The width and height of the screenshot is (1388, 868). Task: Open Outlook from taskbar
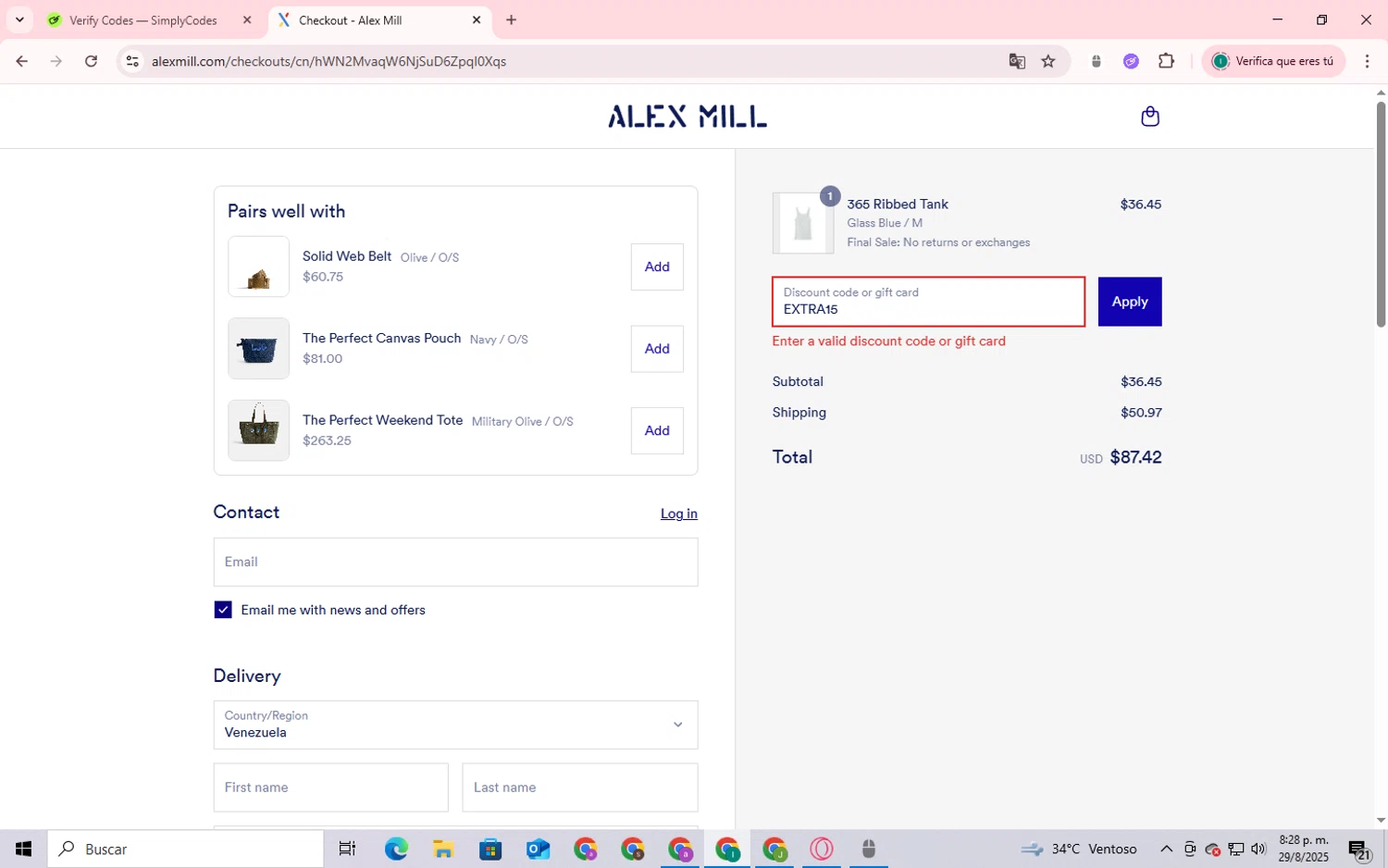[538, 849]
